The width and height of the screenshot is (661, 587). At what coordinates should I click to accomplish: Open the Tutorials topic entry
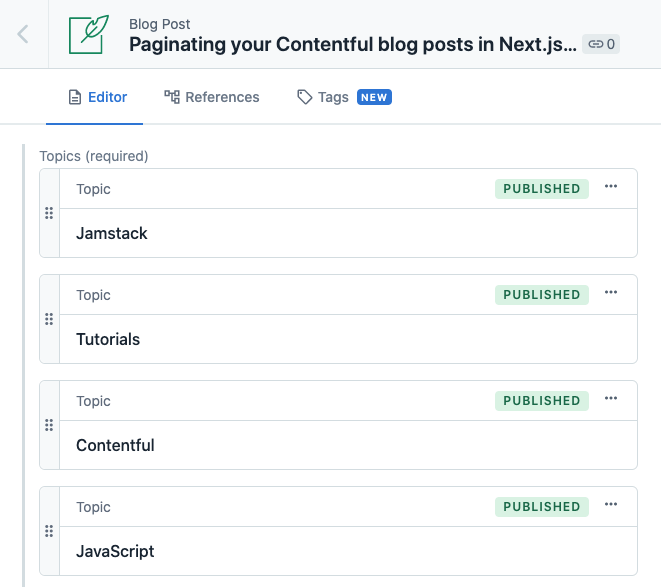108,339
